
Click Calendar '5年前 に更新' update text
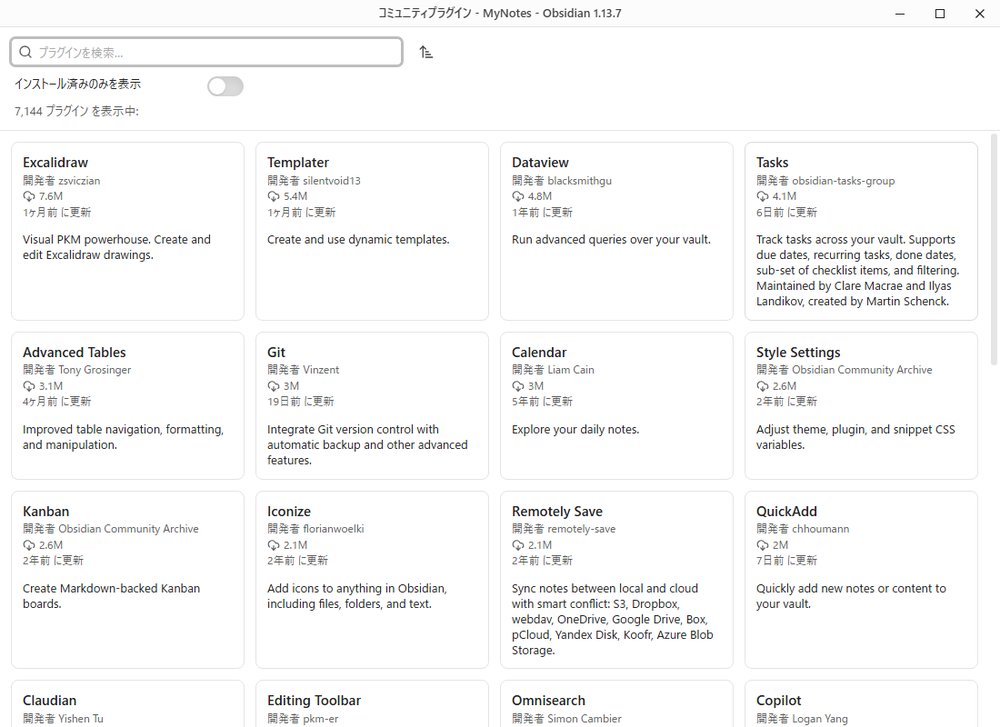tap(542, 402)
